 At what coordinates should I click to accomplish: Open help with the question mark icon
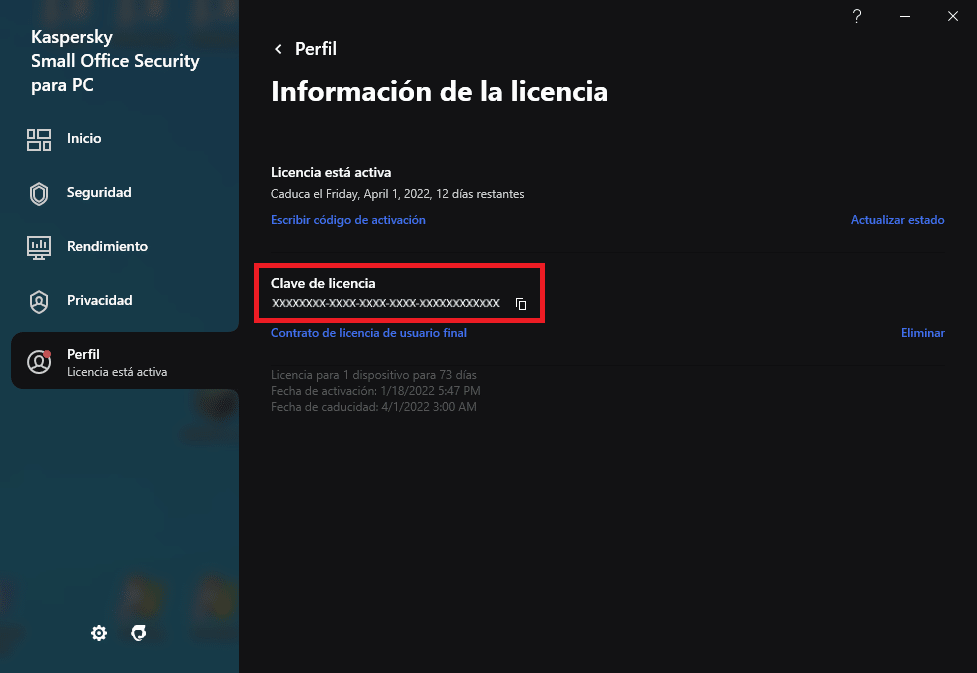pos(857,16)
